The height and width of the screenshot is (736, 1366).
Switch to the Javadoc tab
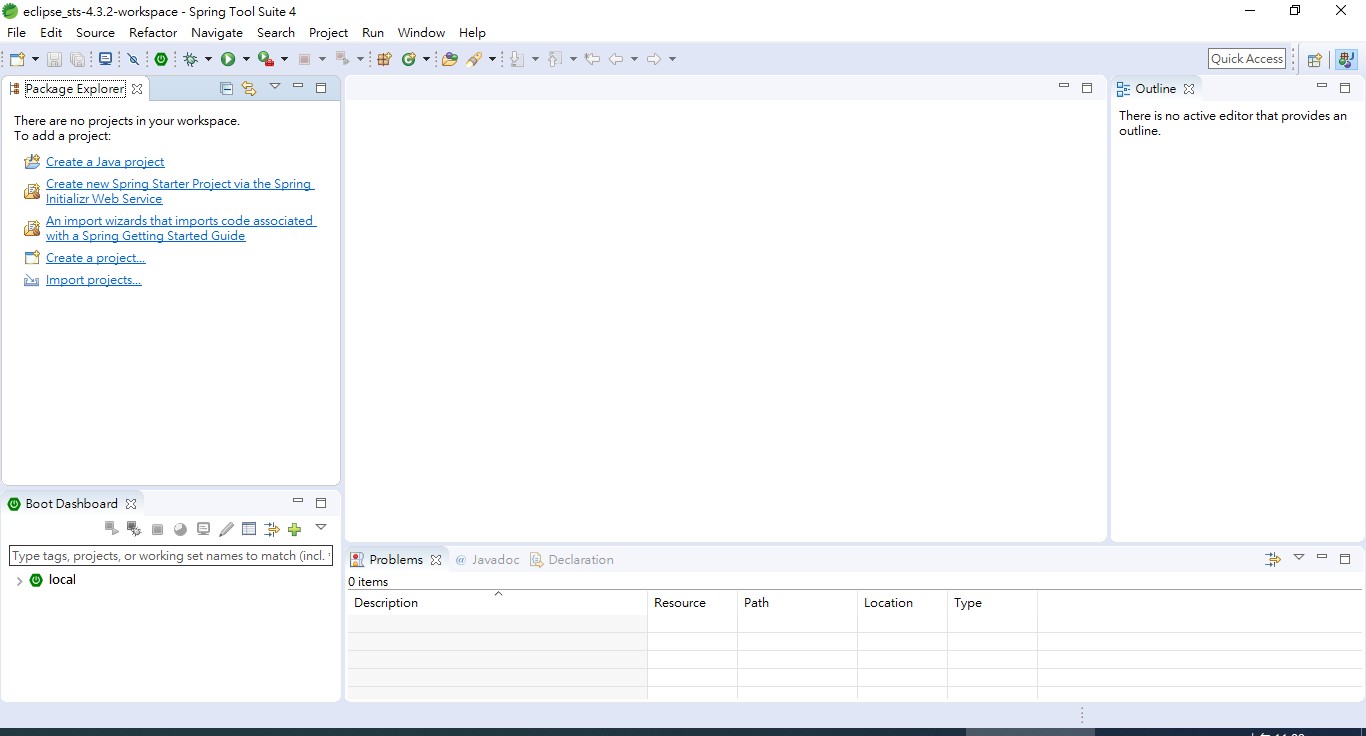[487, 560]
